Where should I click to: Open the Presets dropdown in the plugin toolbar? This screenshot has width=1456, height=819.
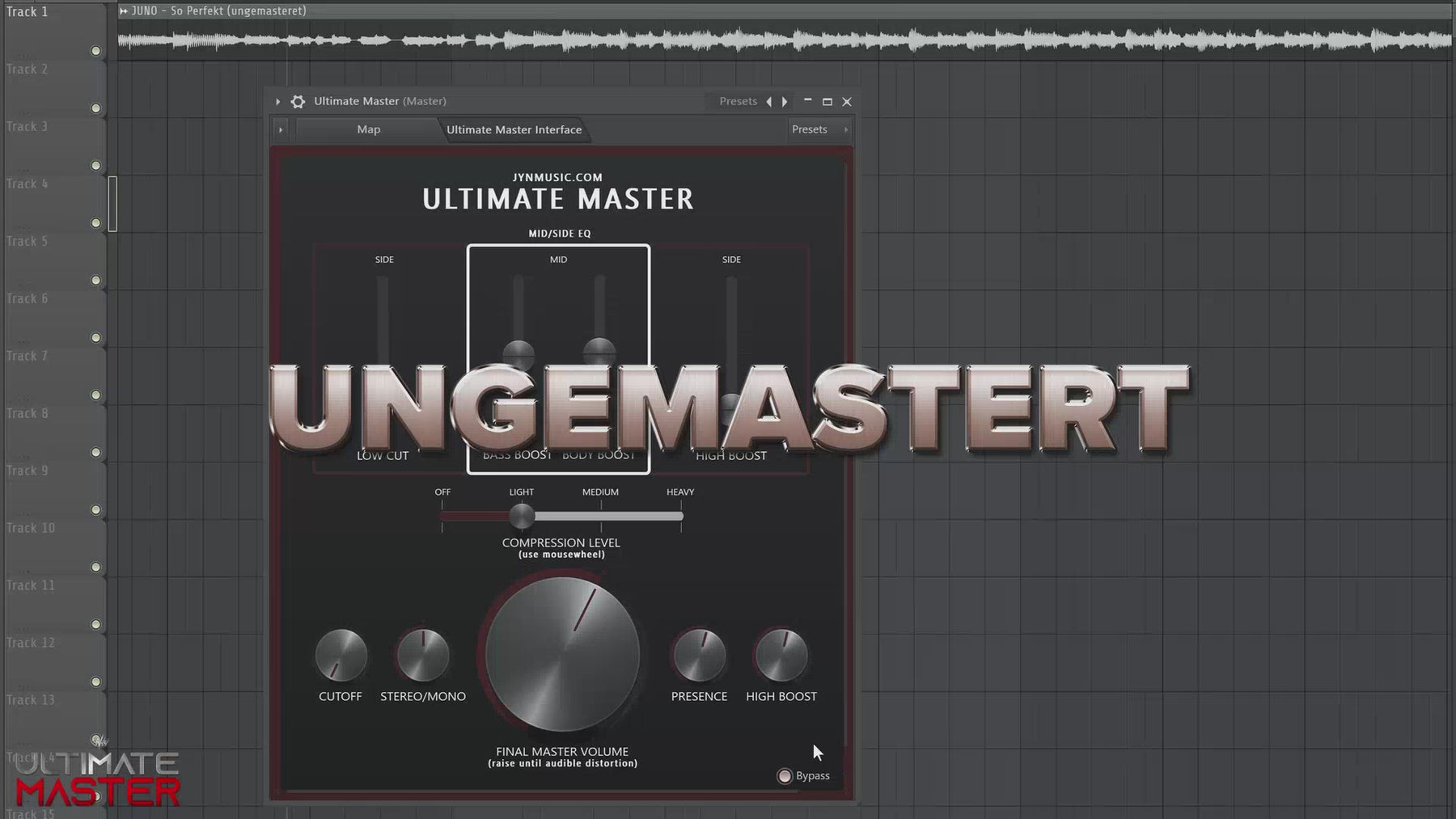737,101
